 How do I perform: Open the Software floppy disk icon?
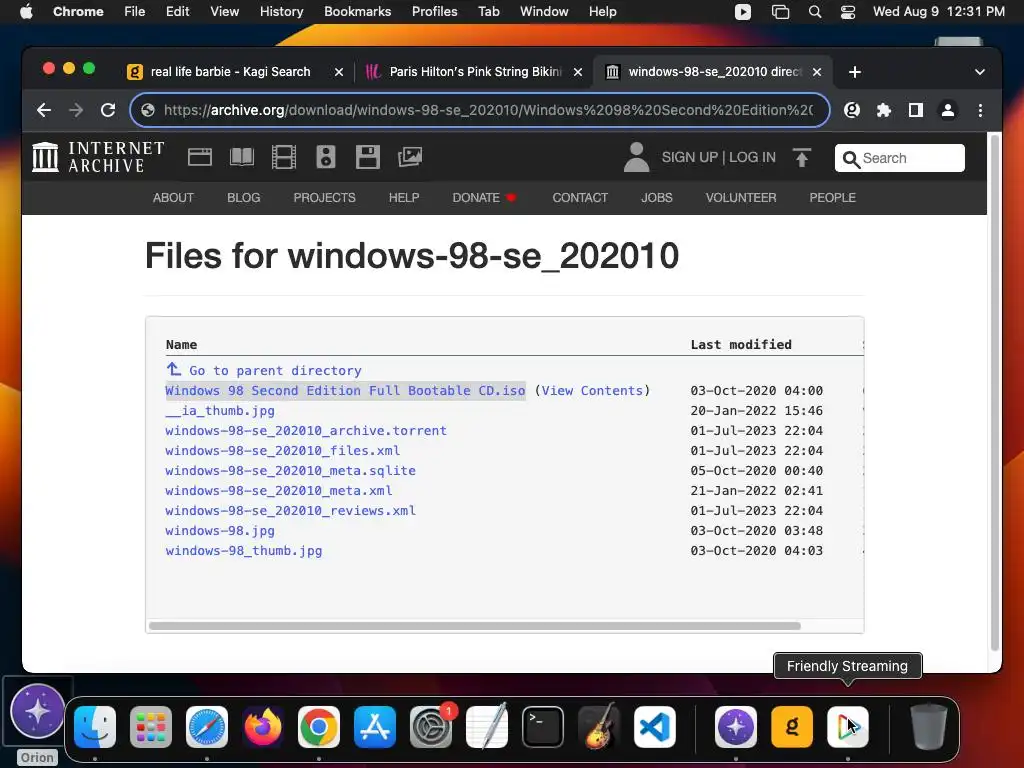click(x=368, y=157)
